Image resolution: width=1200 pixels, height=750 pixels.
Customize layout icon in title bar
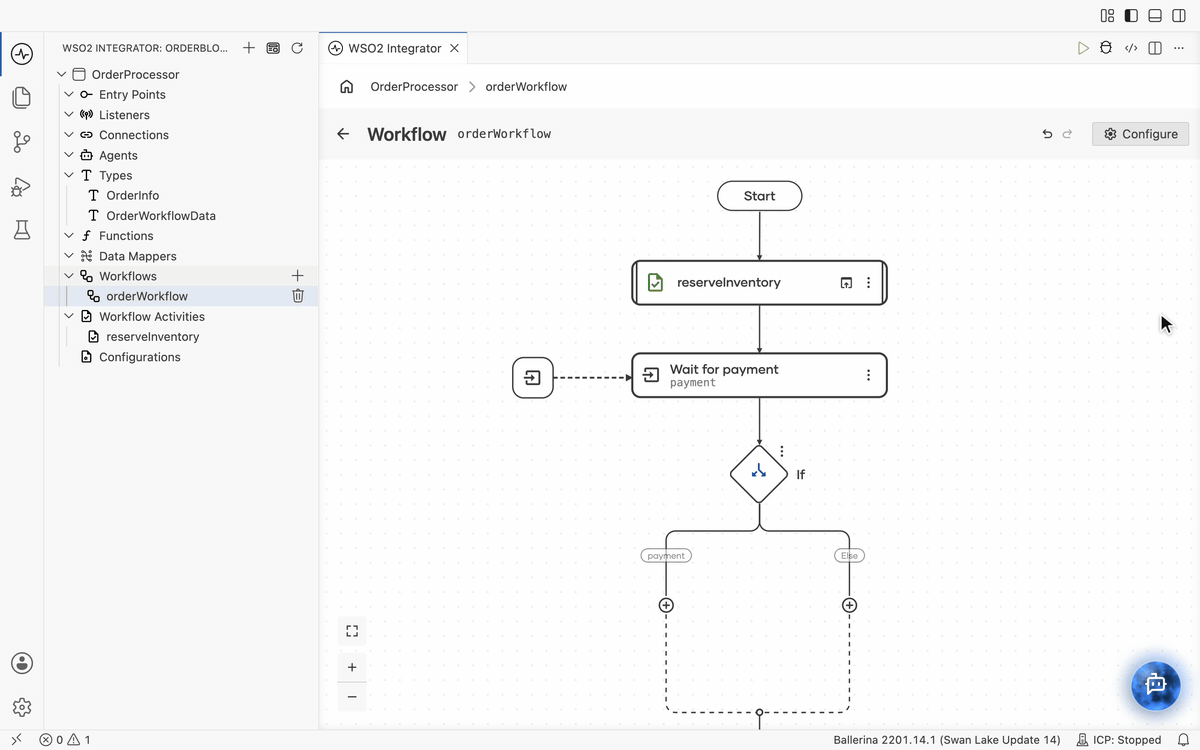(1107, 16)
